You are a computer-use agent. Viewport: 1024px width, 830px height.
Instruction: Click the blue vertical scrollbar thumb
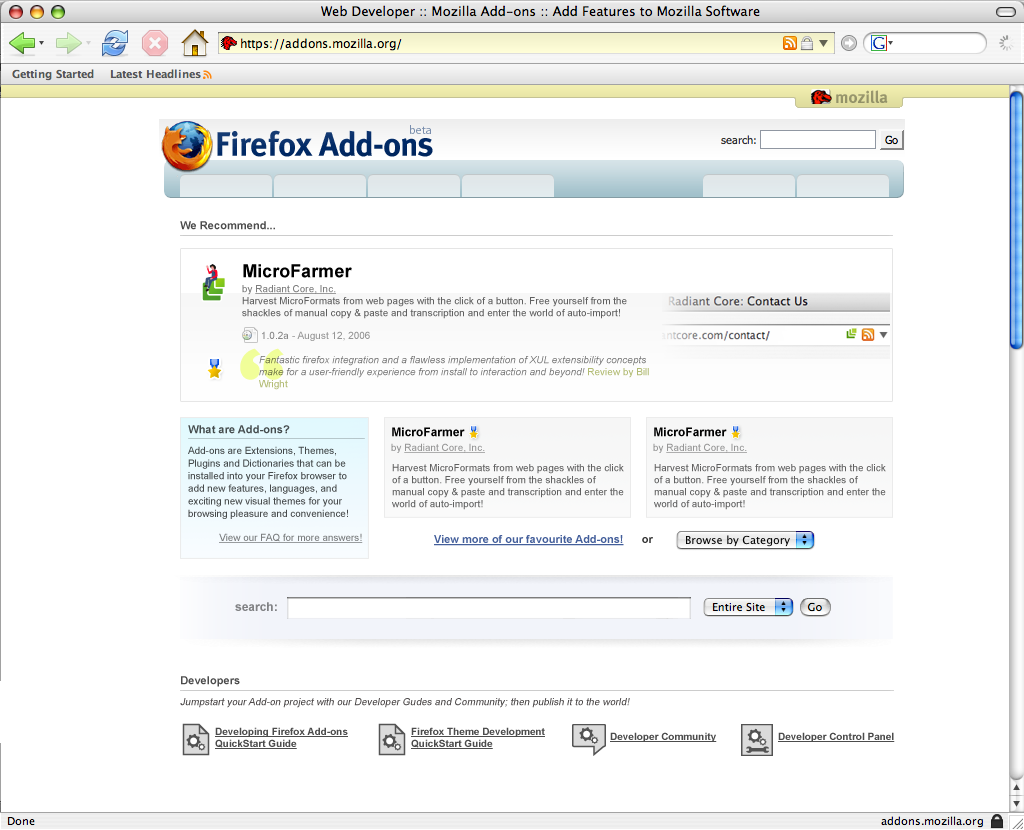click(x=1017, y=221)
